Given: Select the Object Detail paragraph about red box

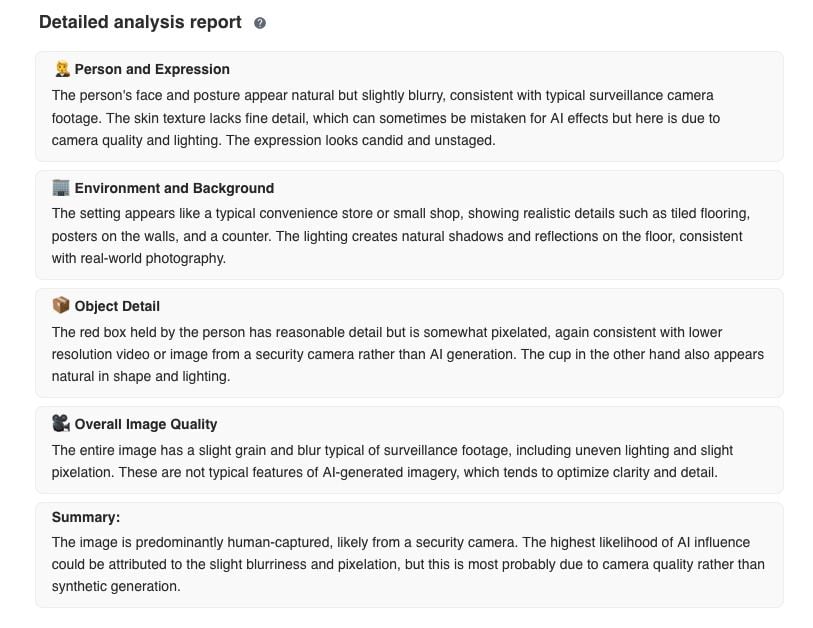Looking at the screenshot, I should click(x=408, y=354).
